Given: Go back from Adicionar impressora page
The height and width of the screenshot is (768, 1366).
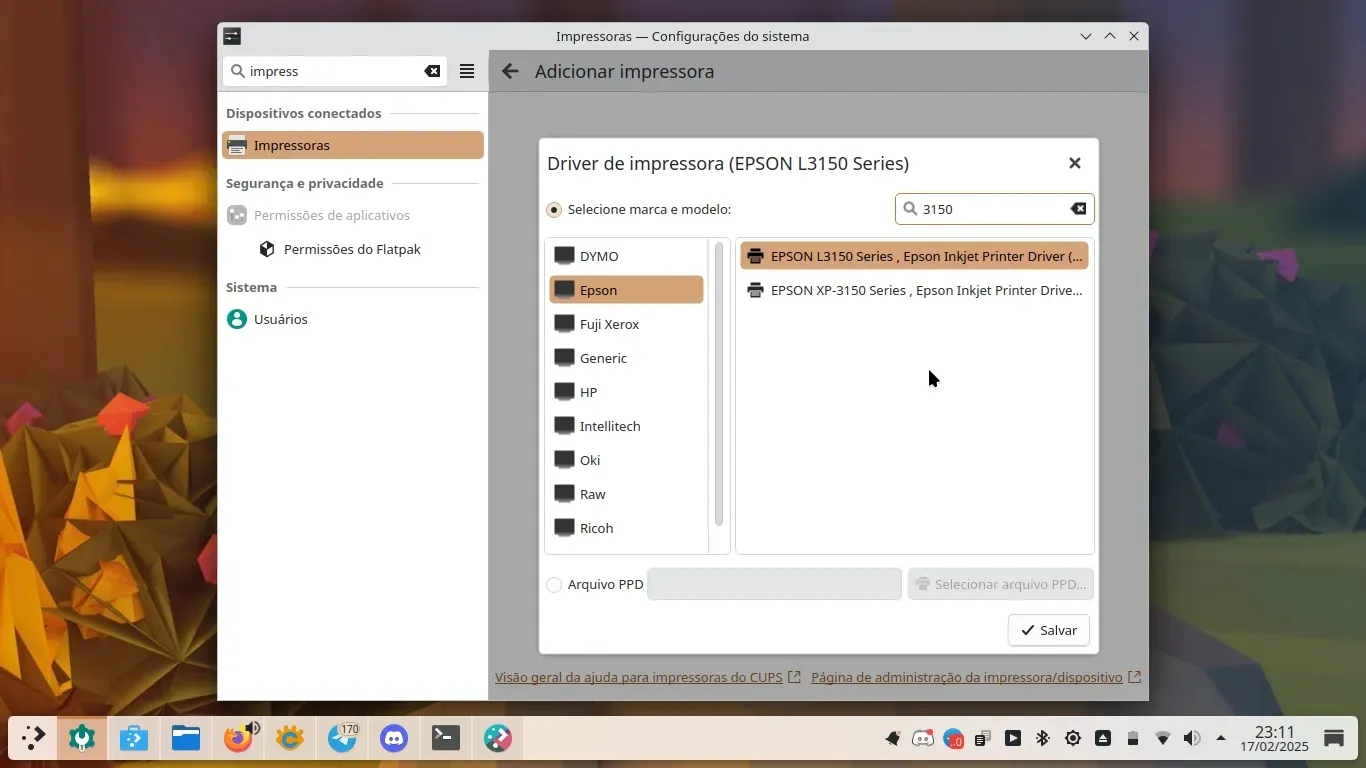Looking at the screenshot, I should tap(510, 71).
